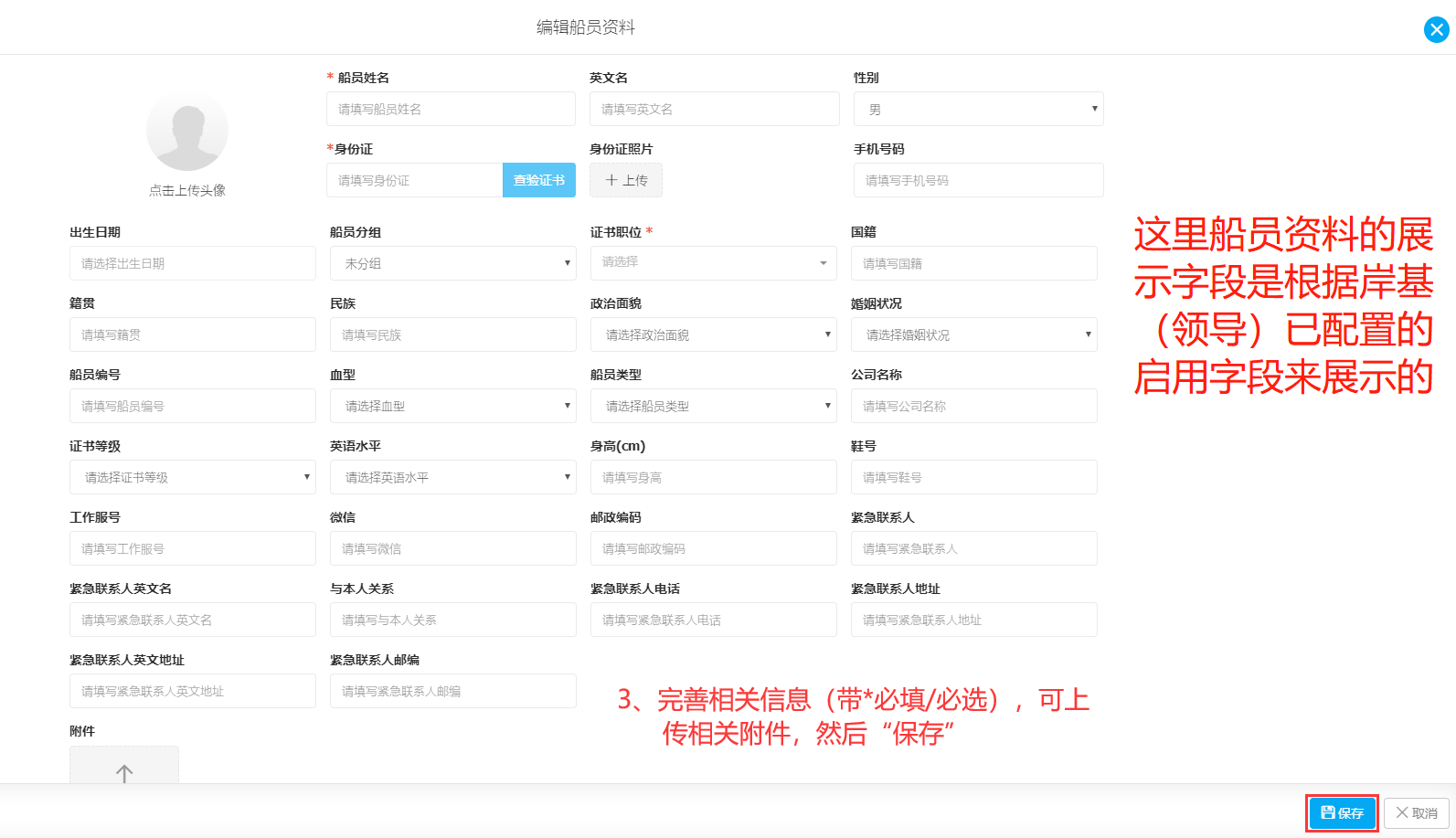Click the 紧急联系人 emergency contact field
The width and height of the screenshot is (1456, 838).
pyautogui.click(x=974, y=548)
